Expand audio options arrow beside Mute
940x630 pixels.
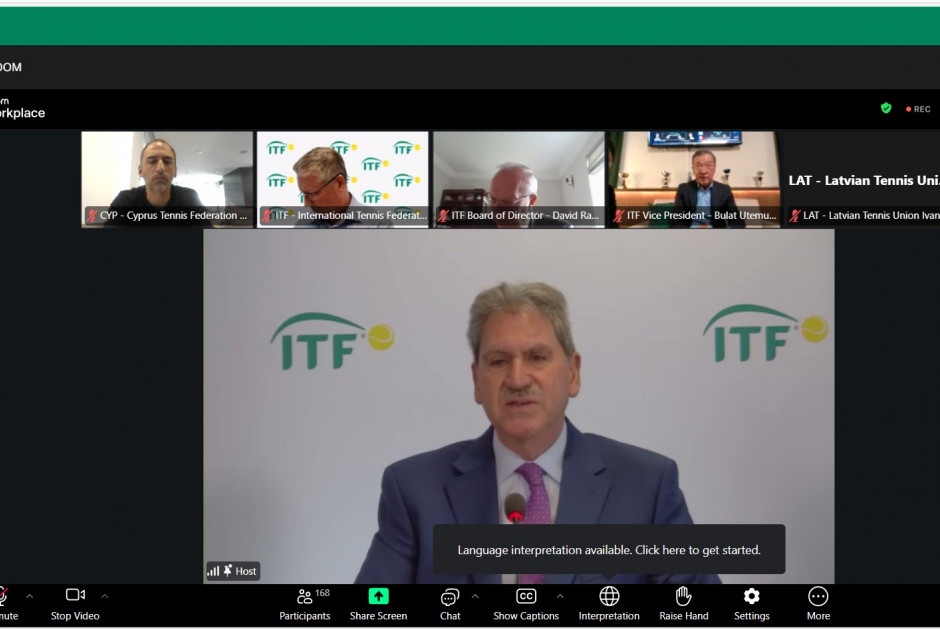(29, 596)
